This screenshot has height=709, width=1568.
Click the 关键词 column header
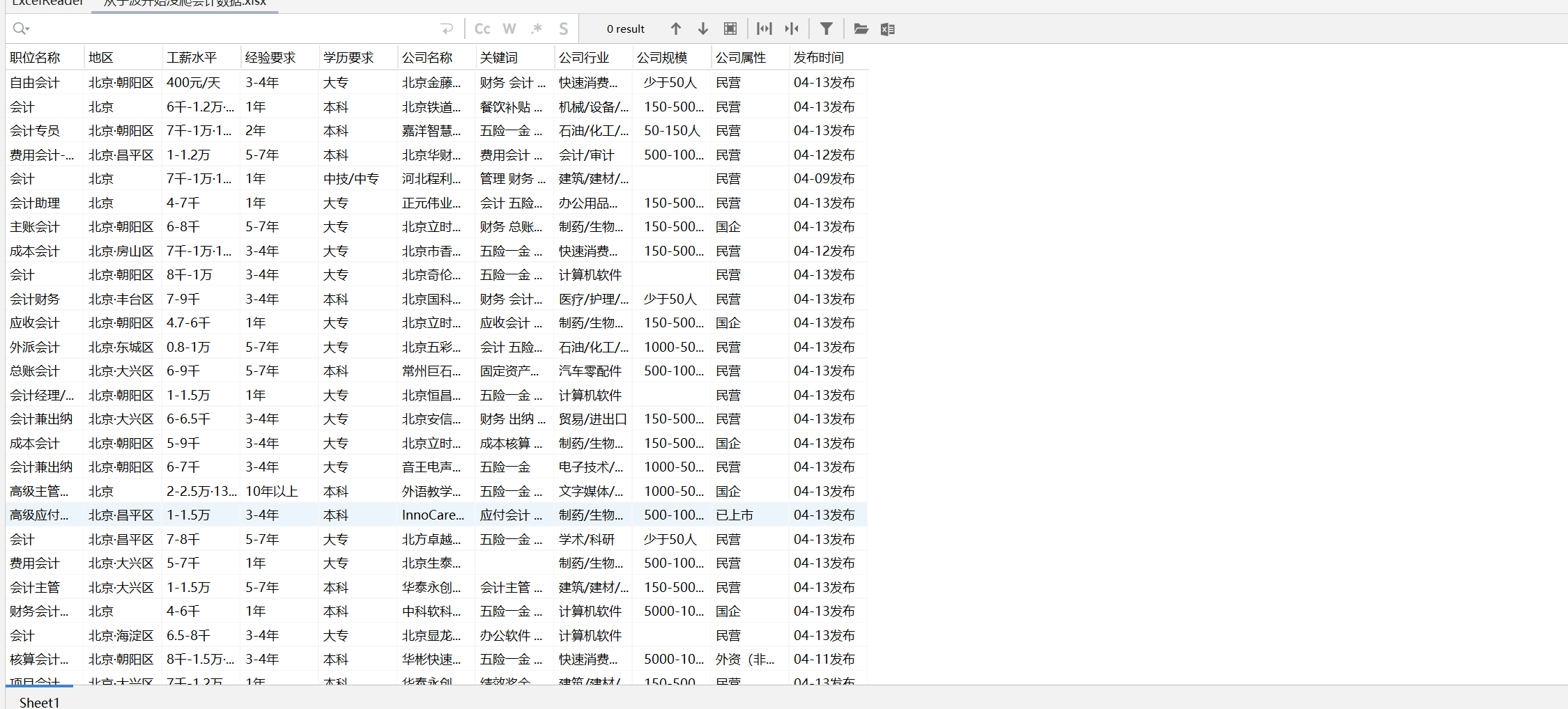[x=515, y=57]
